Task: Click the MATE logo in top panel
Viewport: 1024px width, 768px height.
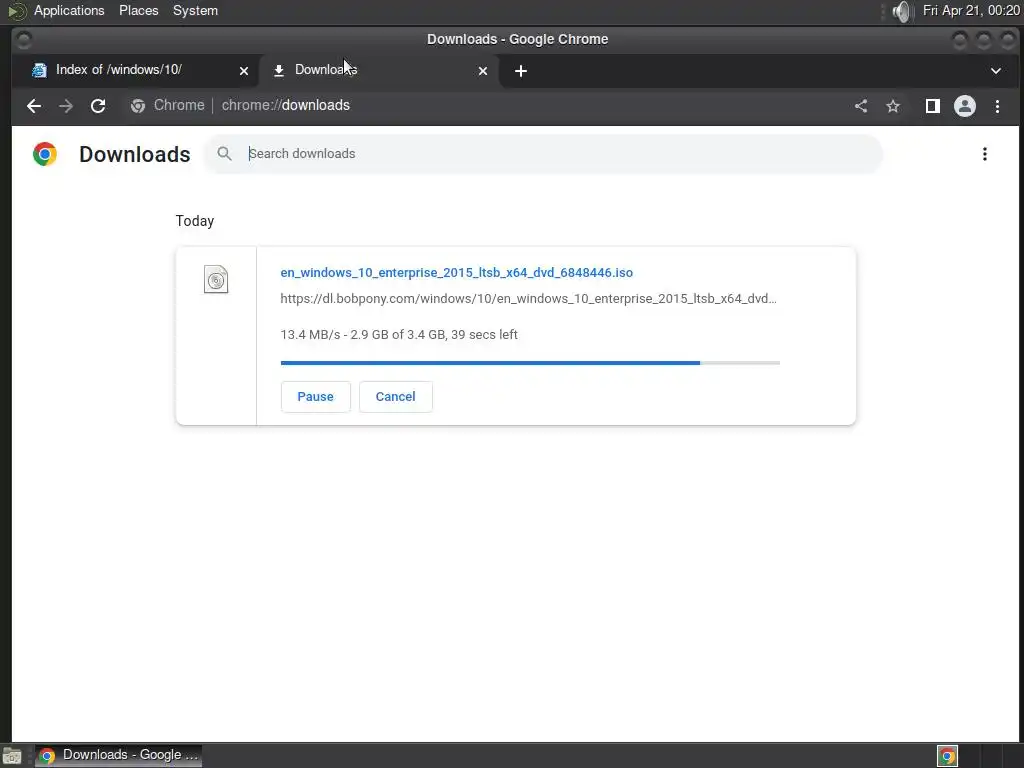Action: coord(16,11)
